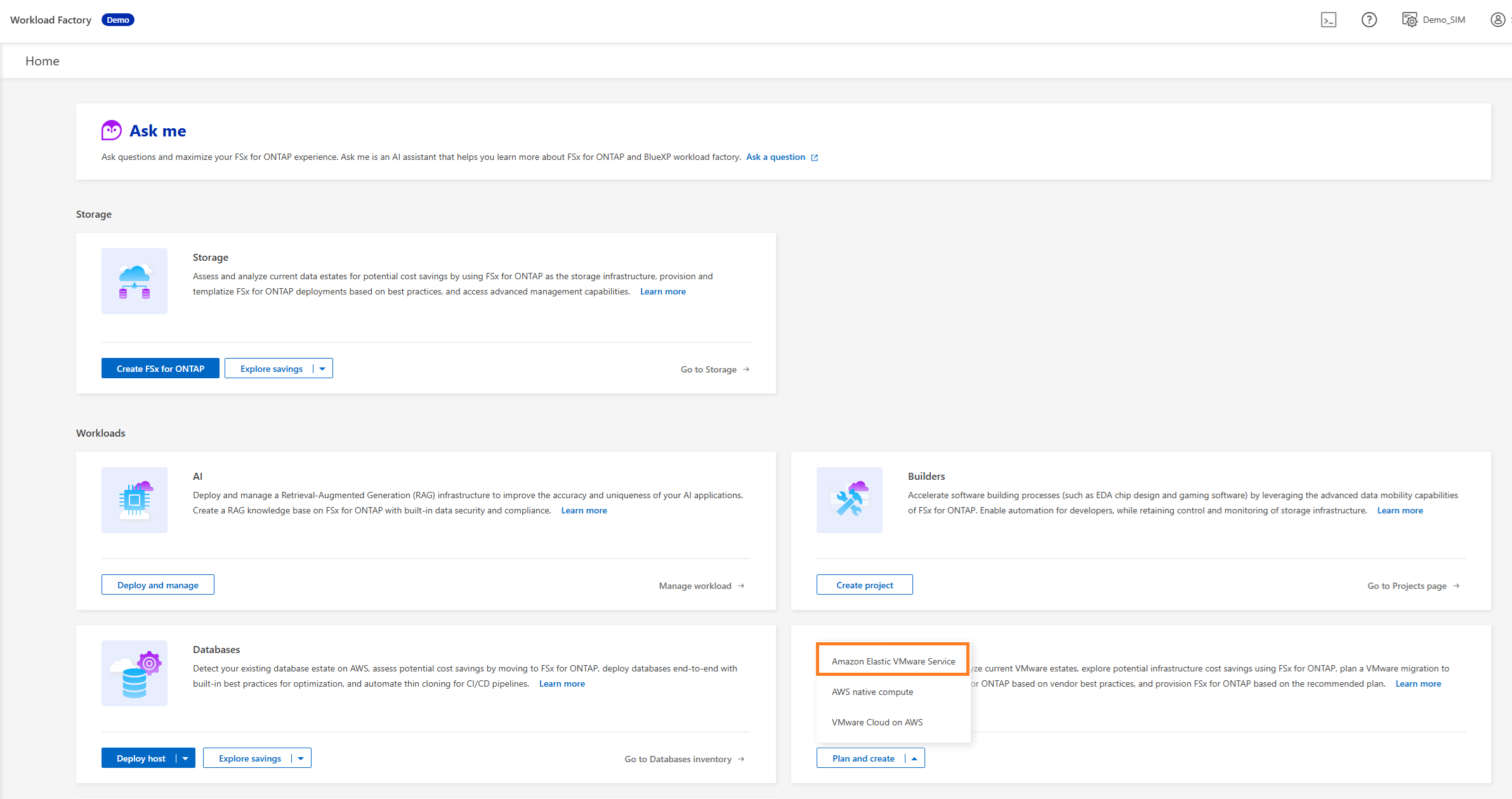Expand the Databases Explore savings dropdown arrow

[x=301, y=758]
